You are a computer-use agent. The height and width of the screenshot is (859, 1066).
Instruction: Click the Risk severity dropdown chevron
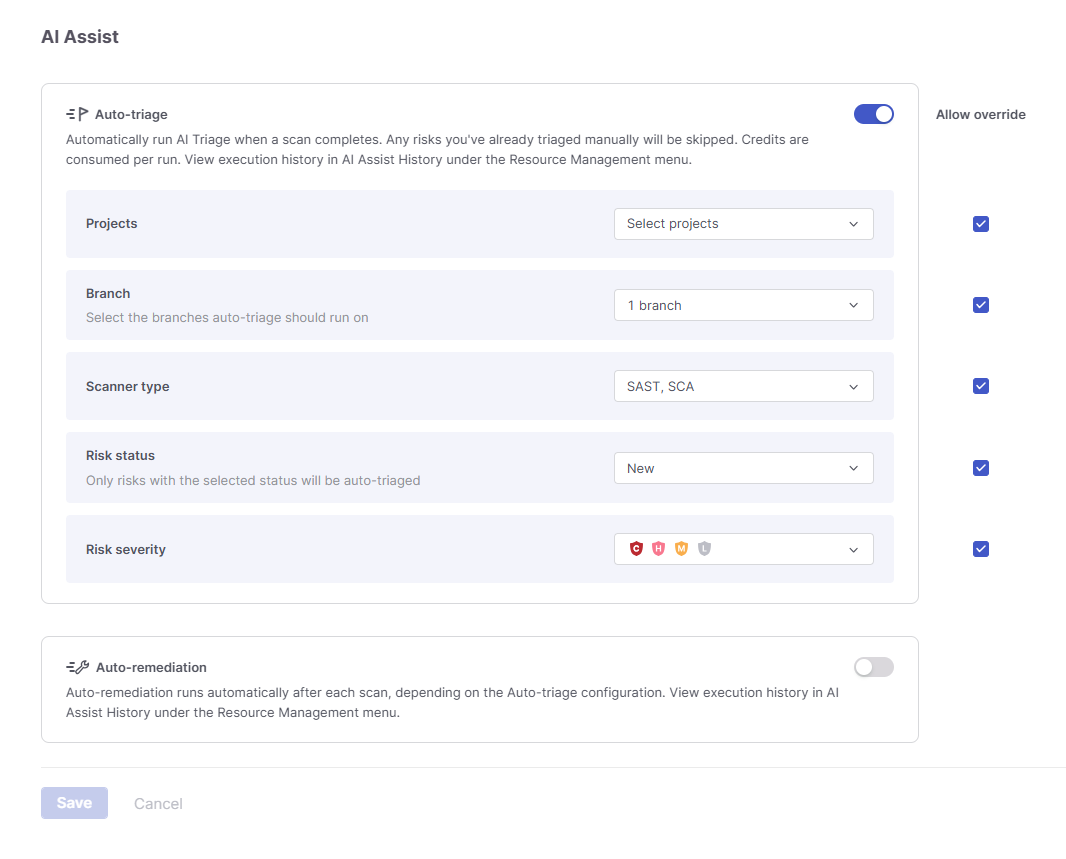[x=854, y=550]
